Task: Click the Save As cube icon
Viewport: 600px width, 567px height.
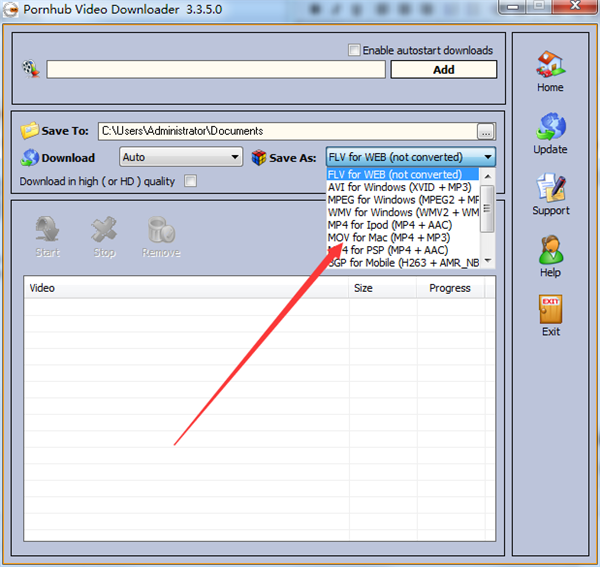Action: [259, 158]
